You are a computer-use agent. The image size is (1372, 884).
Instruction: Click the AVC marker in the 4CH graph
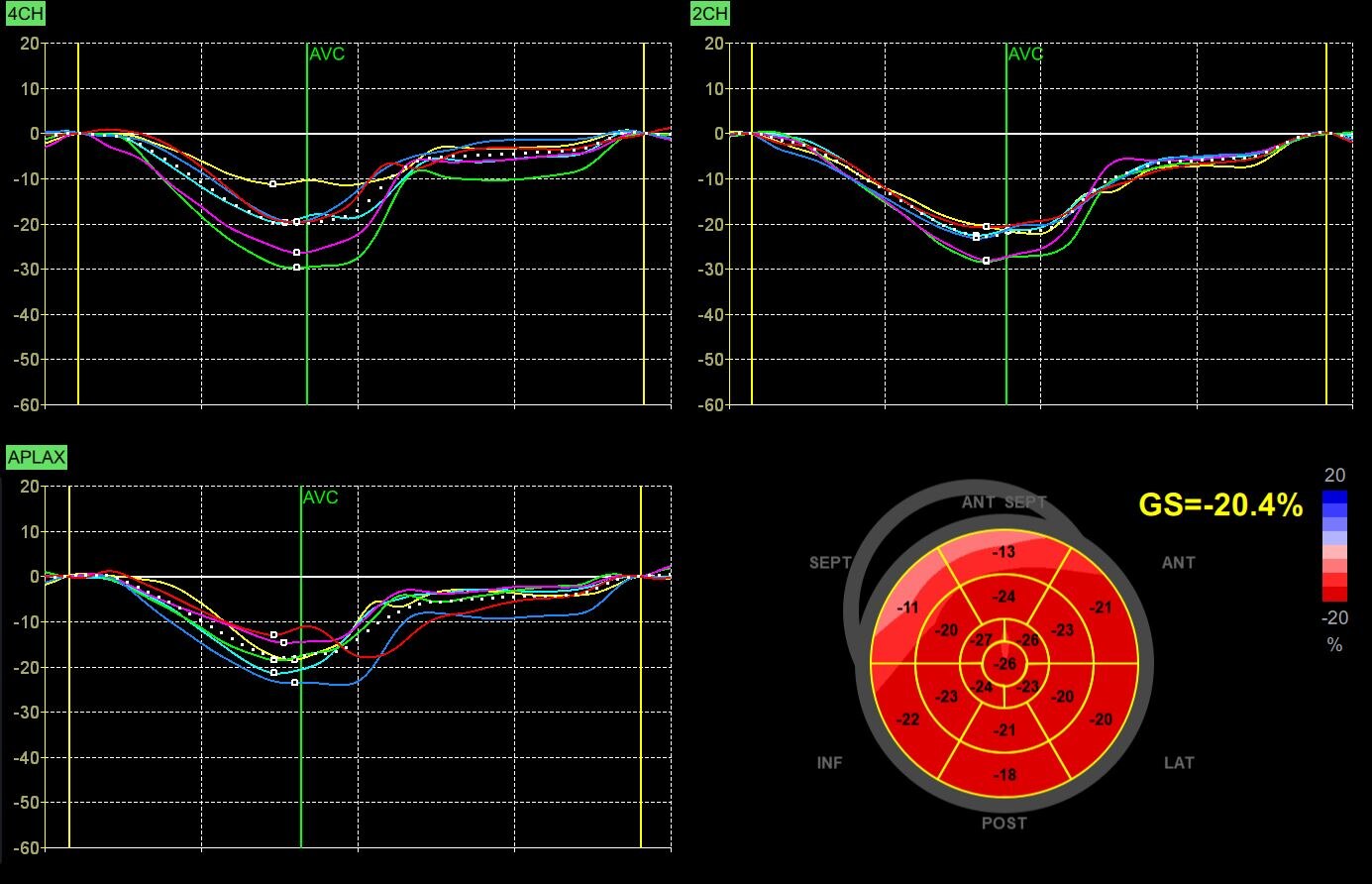coord(326,54)
